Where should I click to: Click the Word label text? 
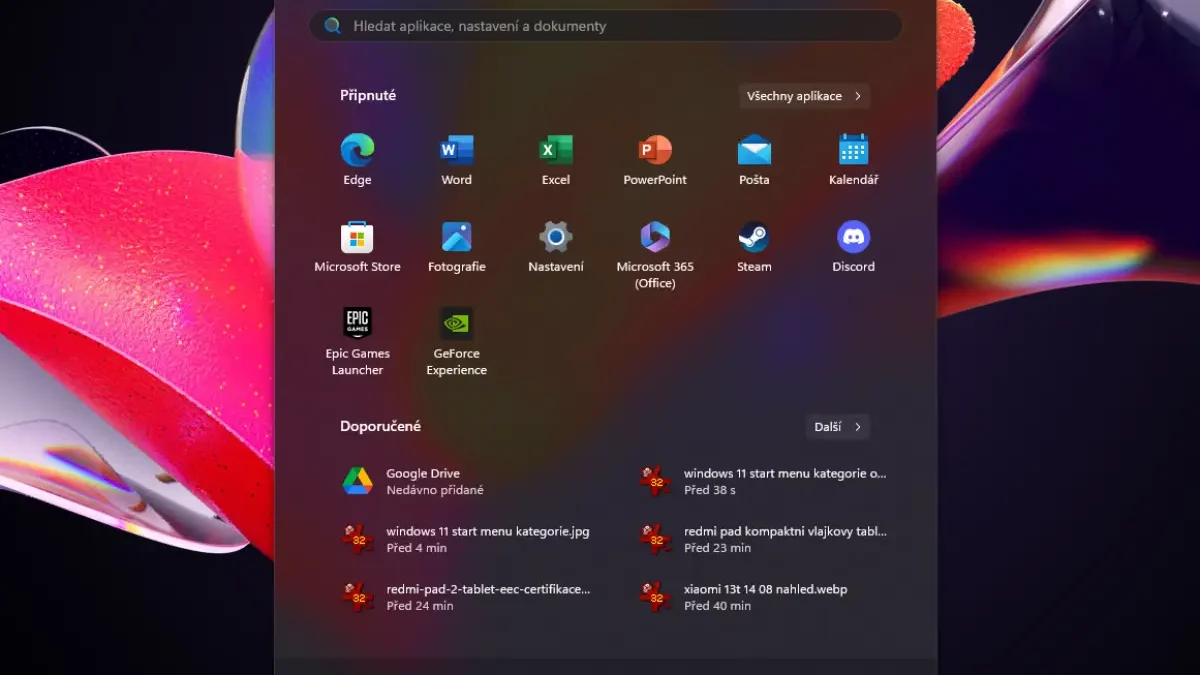(456, 180)
